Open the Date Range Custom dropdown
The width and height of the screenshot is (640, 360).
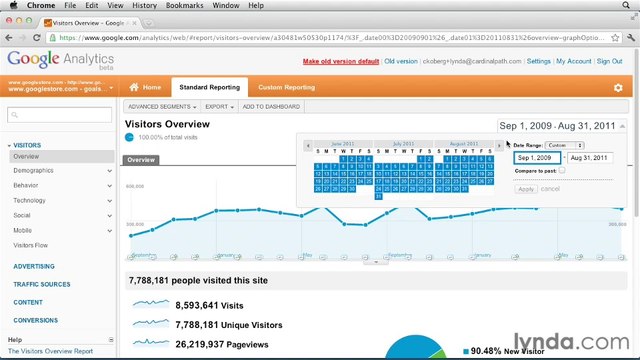(x=564, y=145)
